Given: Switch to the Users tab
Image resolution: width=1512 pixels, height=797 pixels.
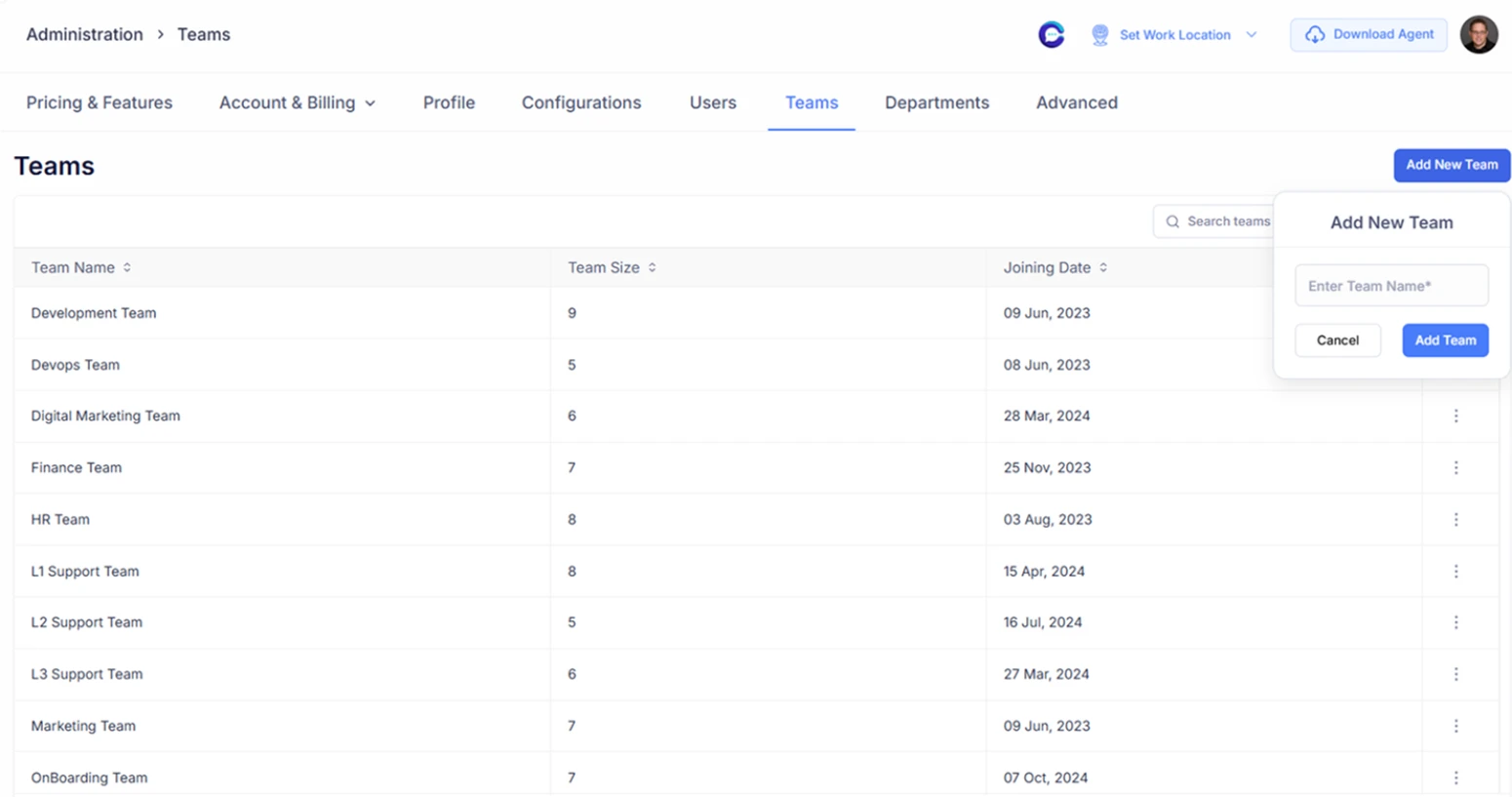Looking at the screenshot, I should [712, 102].
